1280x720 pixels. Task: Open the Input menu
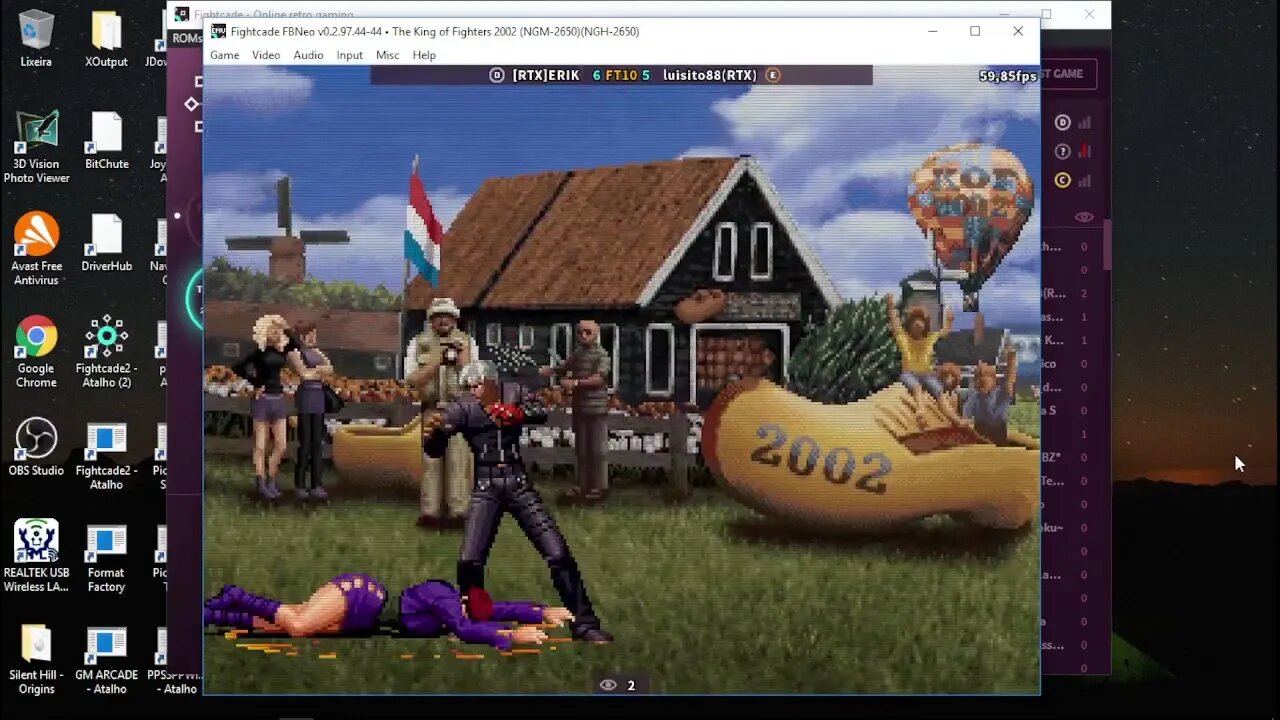tap(349, 55)
